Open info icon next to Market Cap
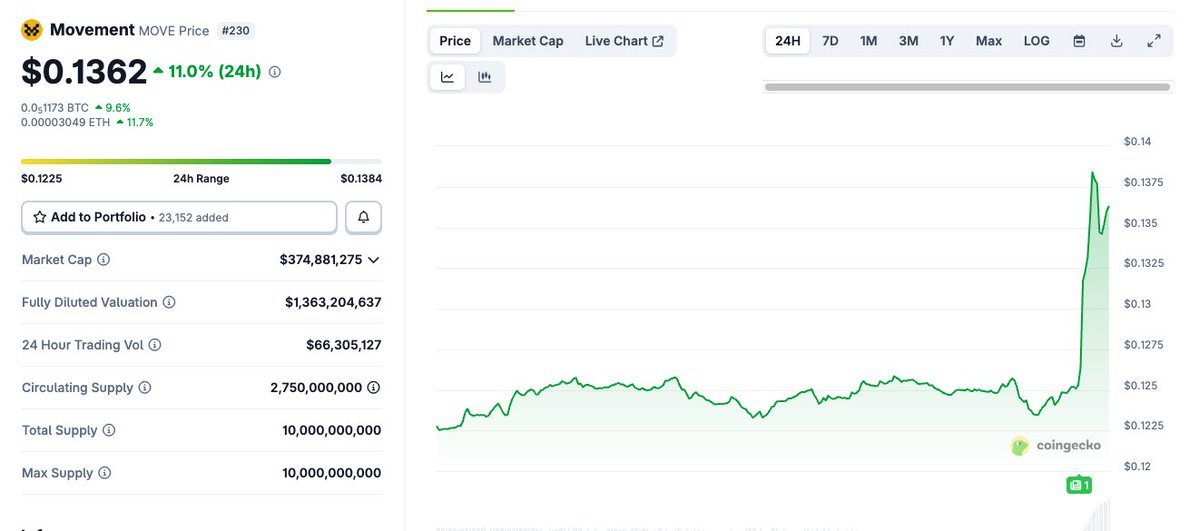 103,259
